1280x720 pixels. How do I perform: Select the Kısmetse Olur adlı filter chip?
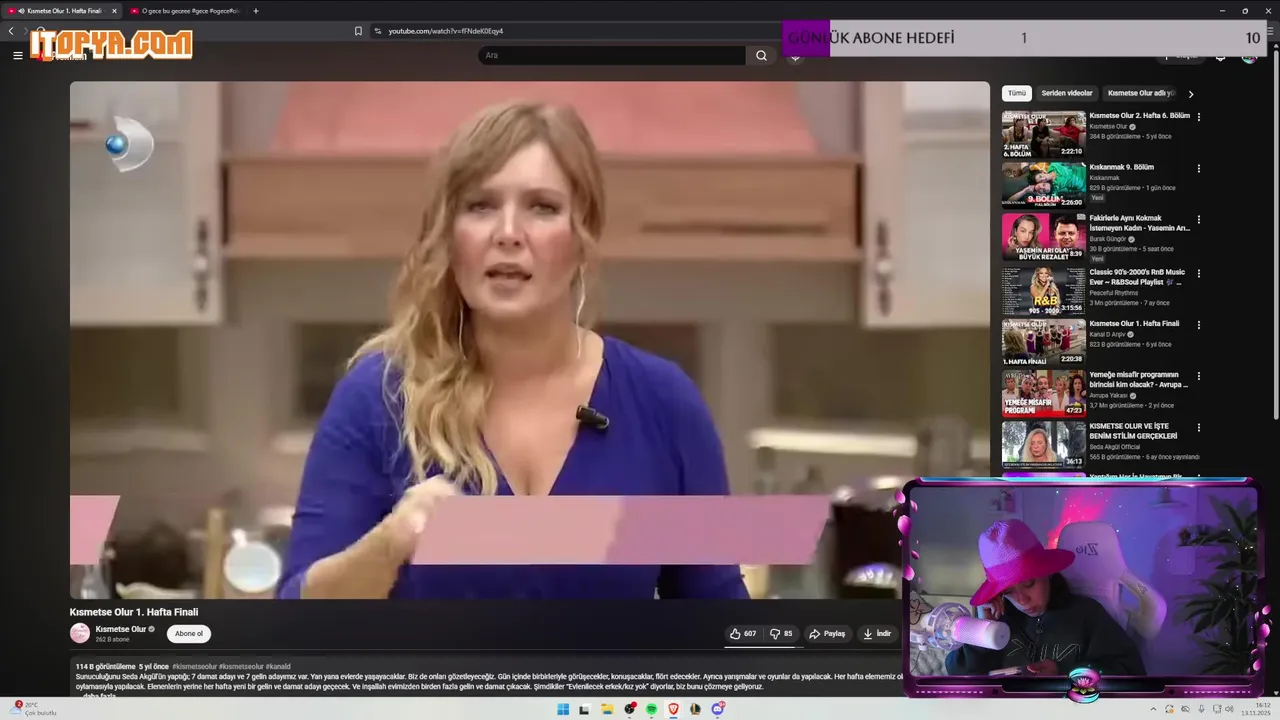[x=1141, y=93]
